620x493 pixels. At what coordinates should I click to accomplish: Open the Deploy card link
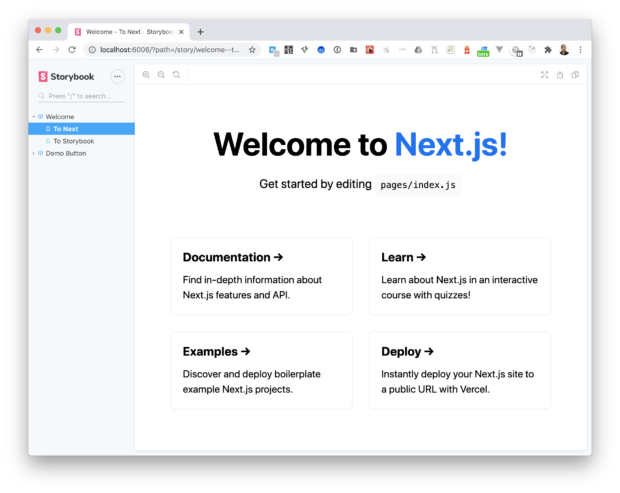(459, 370)
